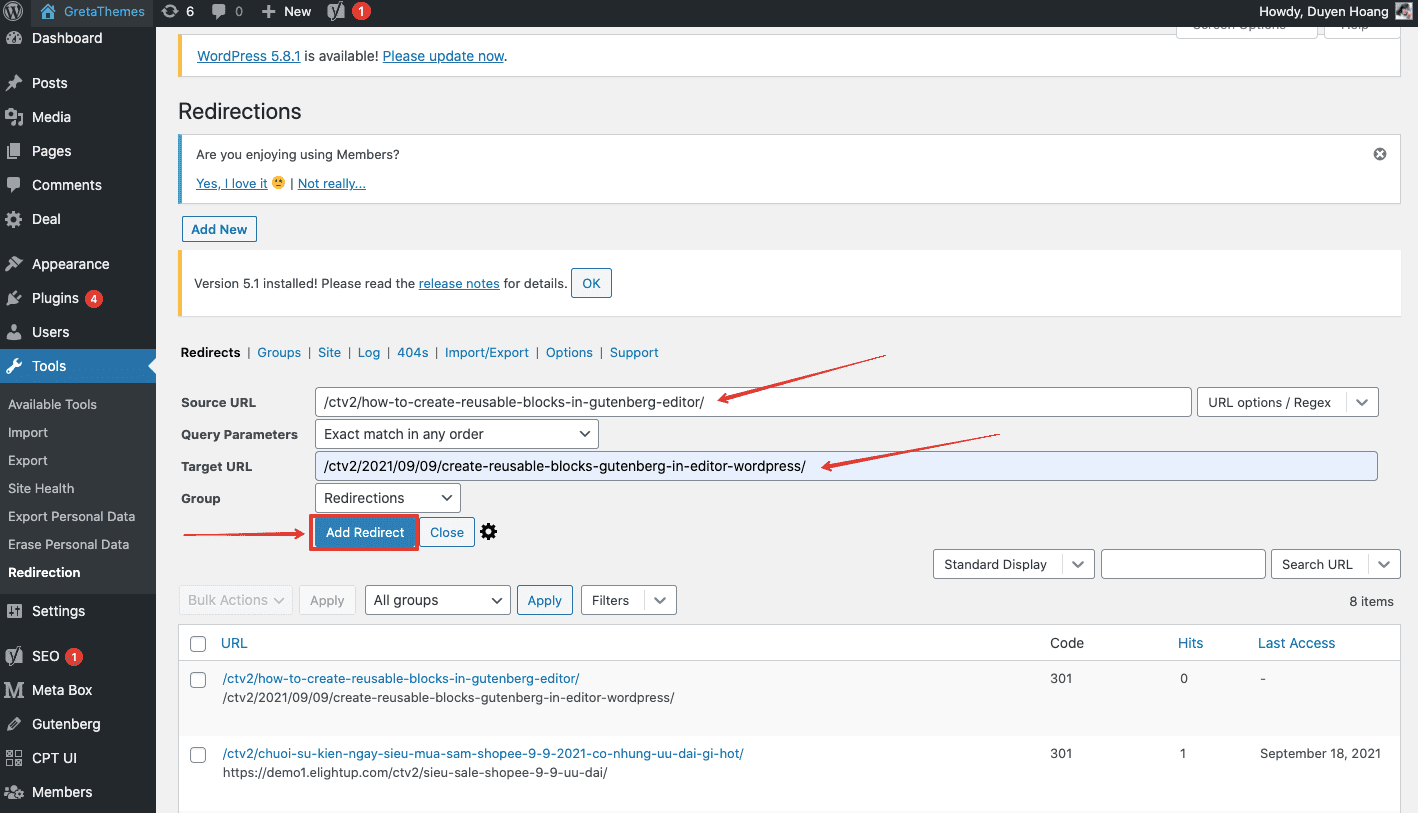Dismiss the Members notice with X icon
This screenshot has width=1418, height=813.
pyautogui.click(x=1380, y=154)
